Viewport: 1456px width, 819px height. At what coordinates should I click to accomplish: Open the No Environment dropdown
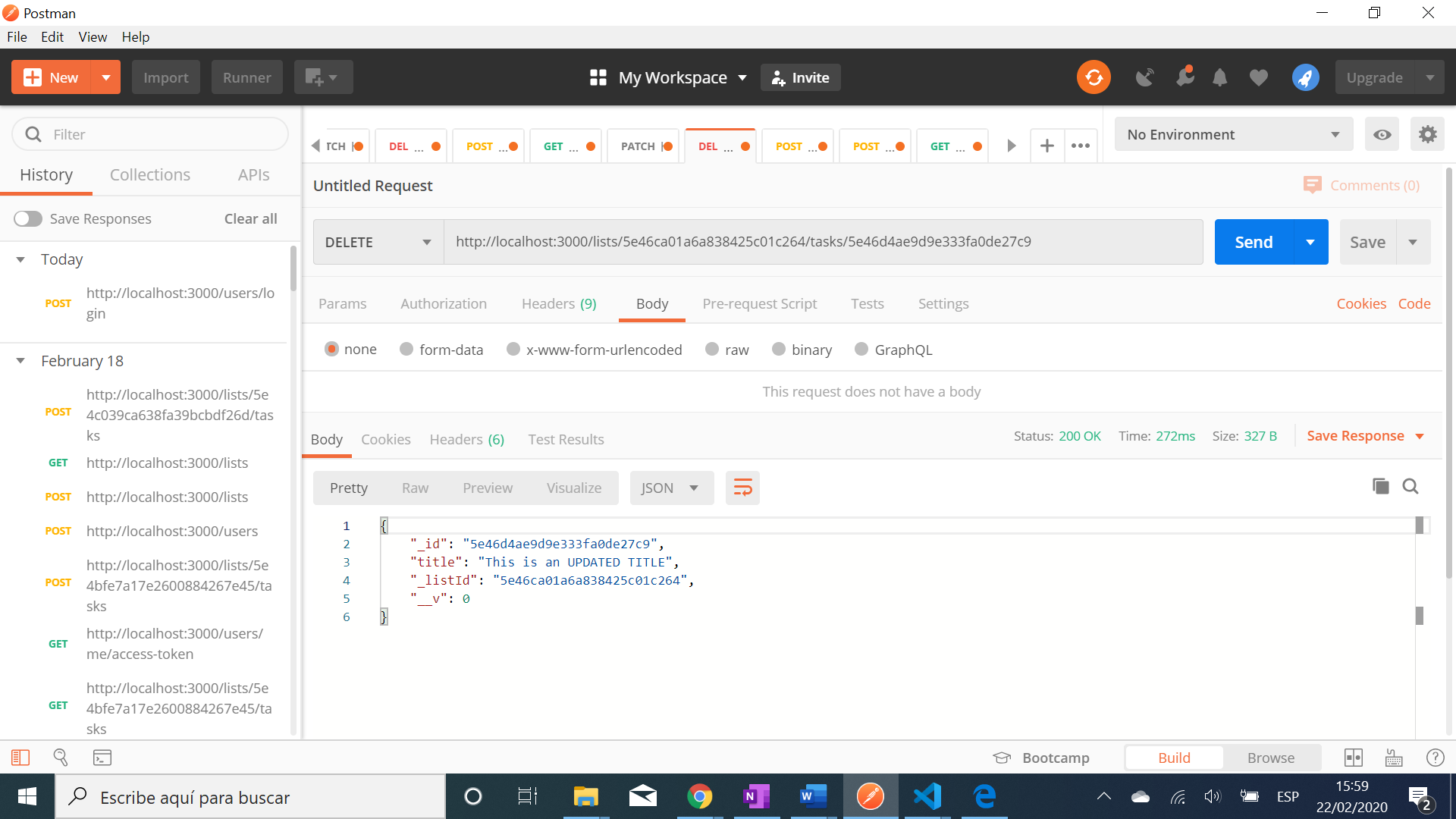coord(1233,134)
